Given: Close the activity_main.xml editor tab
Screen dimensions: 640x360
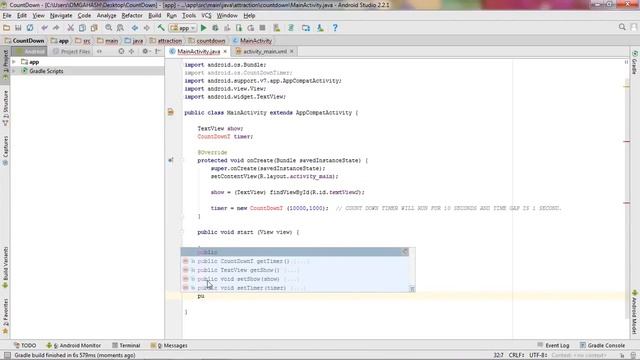Looking at the screenshot, I should 291,51.
